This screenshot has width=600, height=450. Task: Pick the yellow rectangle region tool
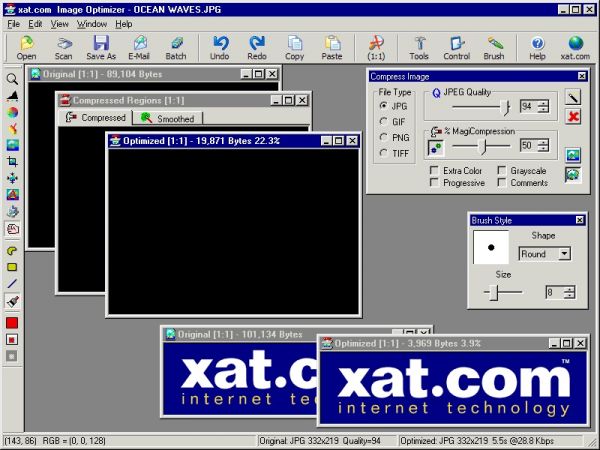pyautogui.click(x=12, y=267)
